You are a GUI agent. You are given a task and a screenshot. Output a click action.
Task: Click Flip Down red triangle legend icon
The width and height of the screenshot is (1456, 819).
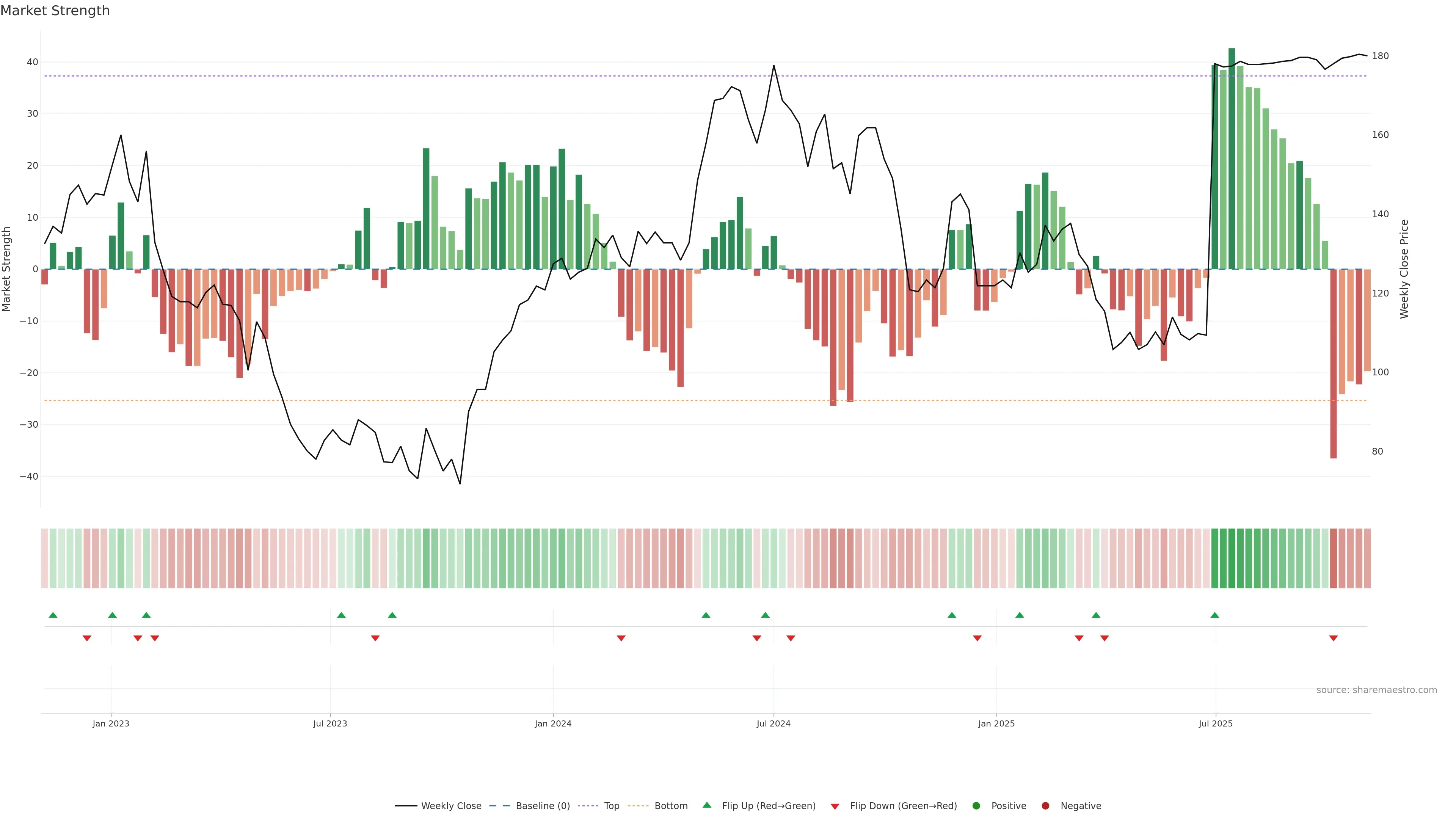coord(835,806)
